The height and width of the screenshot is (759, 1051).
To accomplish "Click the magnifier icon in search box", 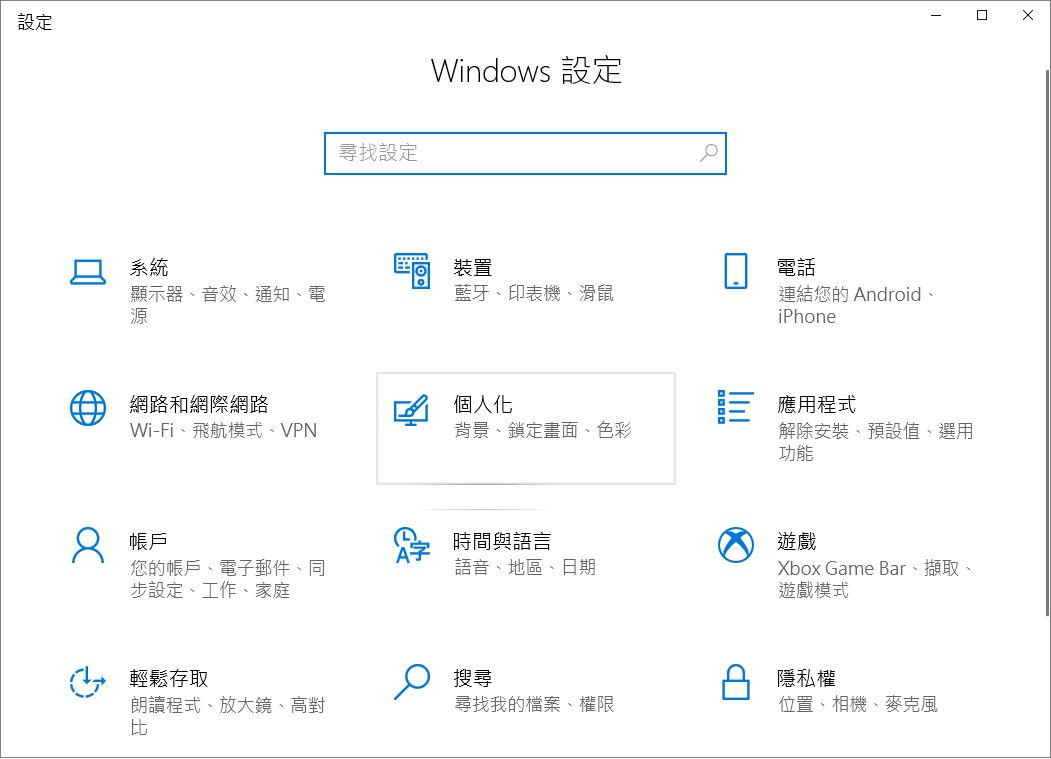I will pos(708,154).
